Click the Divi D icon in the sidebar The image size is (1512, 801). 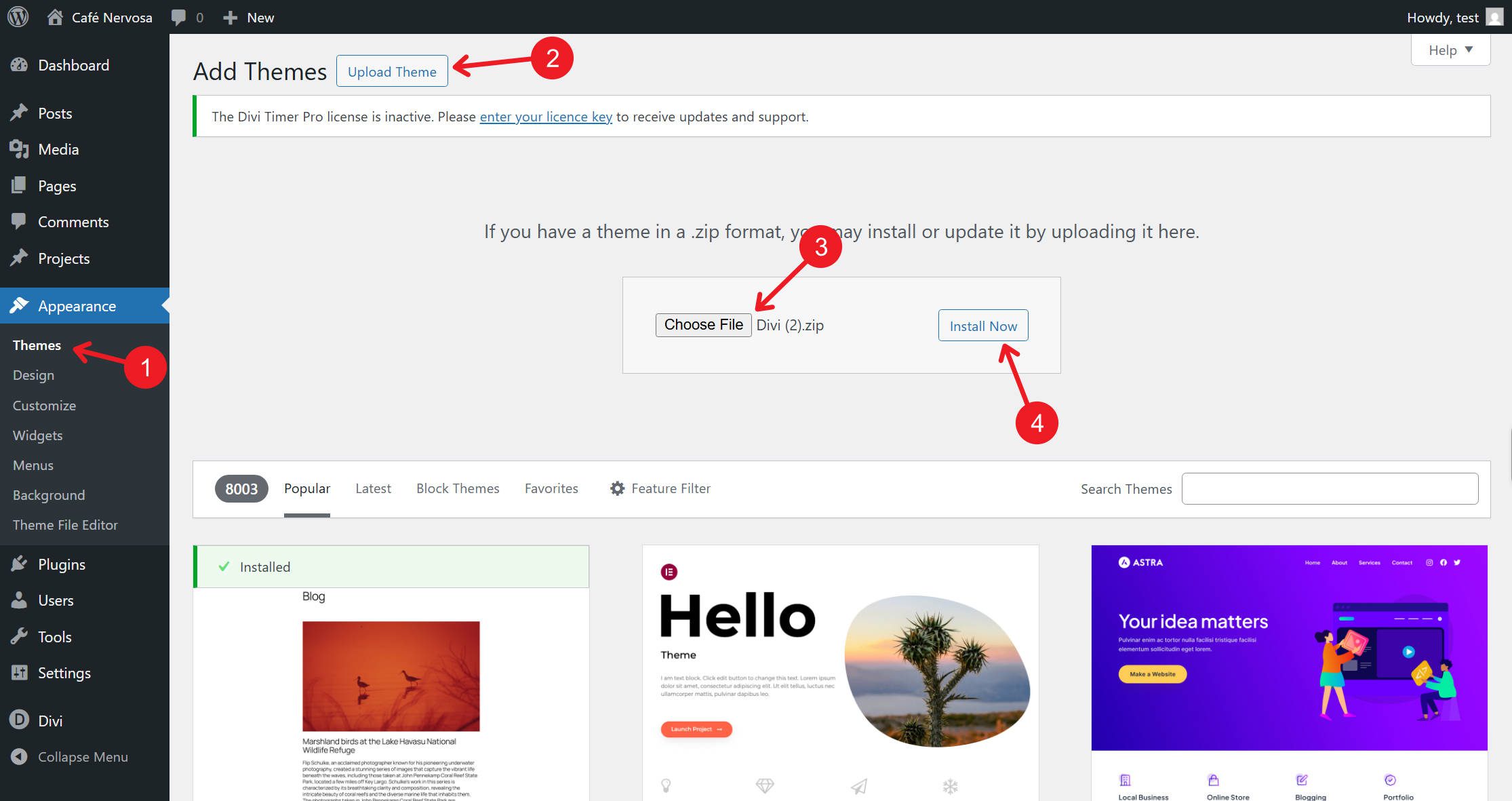coord(20,720)
